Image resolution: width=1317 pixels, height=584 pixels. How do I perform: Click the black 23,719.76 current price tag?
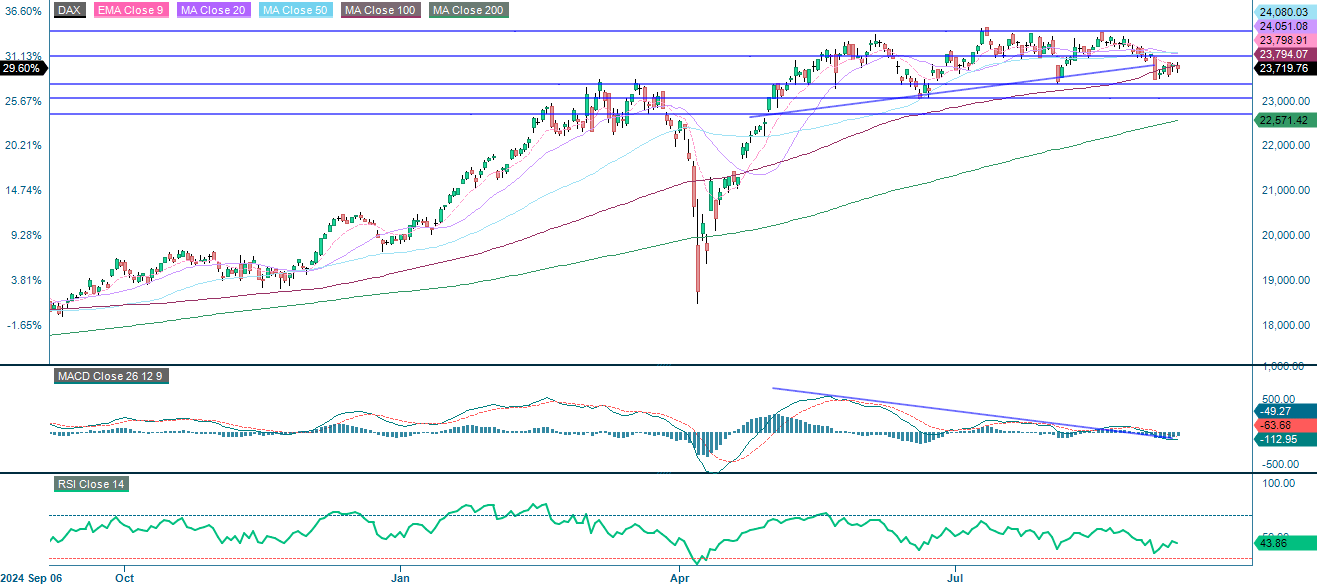click(x=1286, y=66)
